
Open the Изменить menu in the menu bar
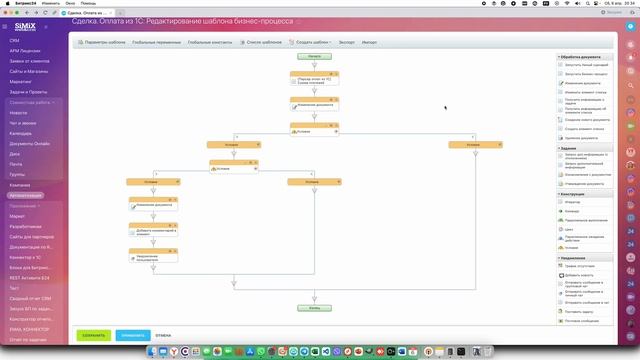click(51, 3)
